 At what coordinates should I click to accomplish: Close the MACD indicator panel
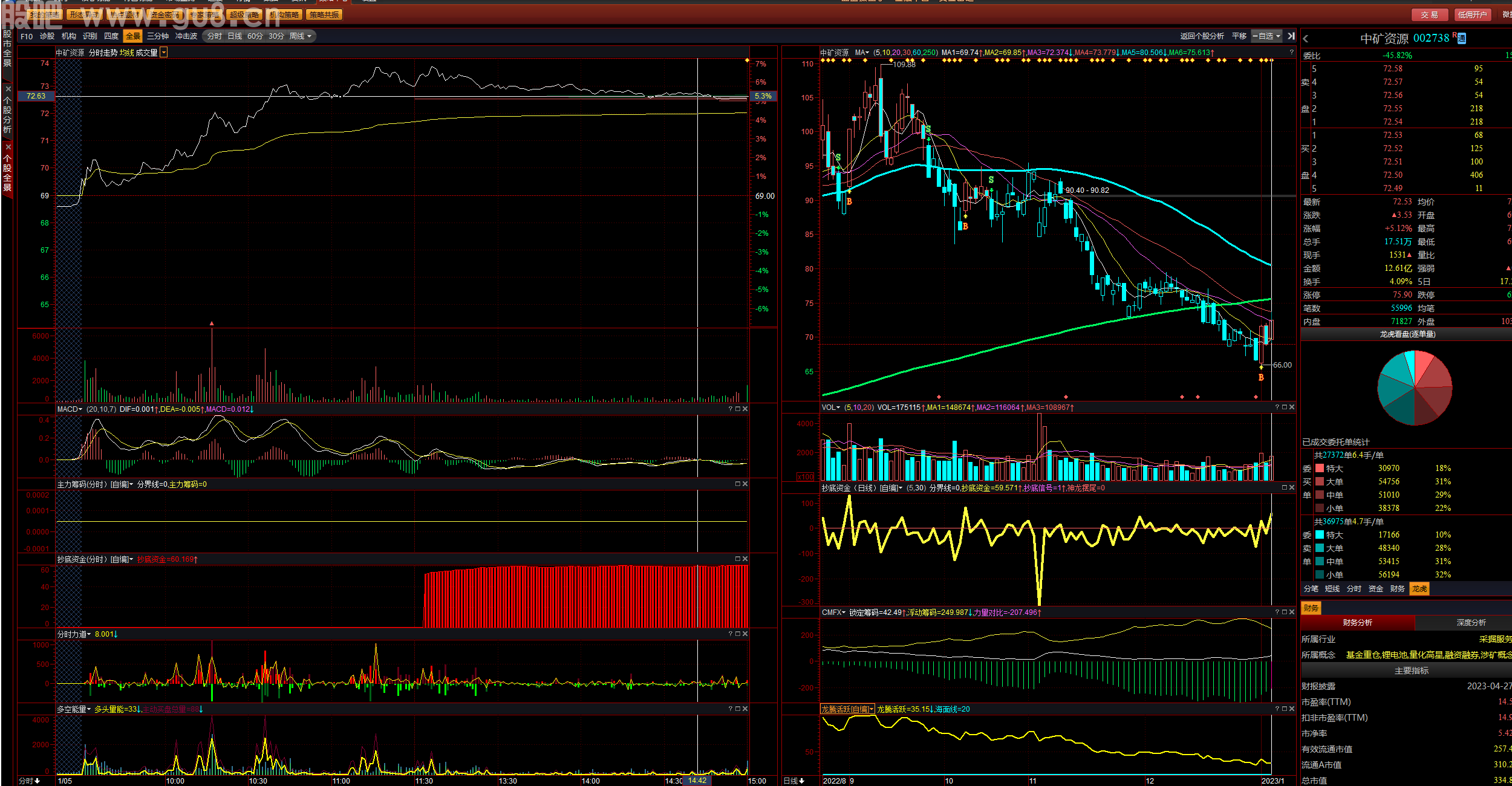(x=745, y=409)
